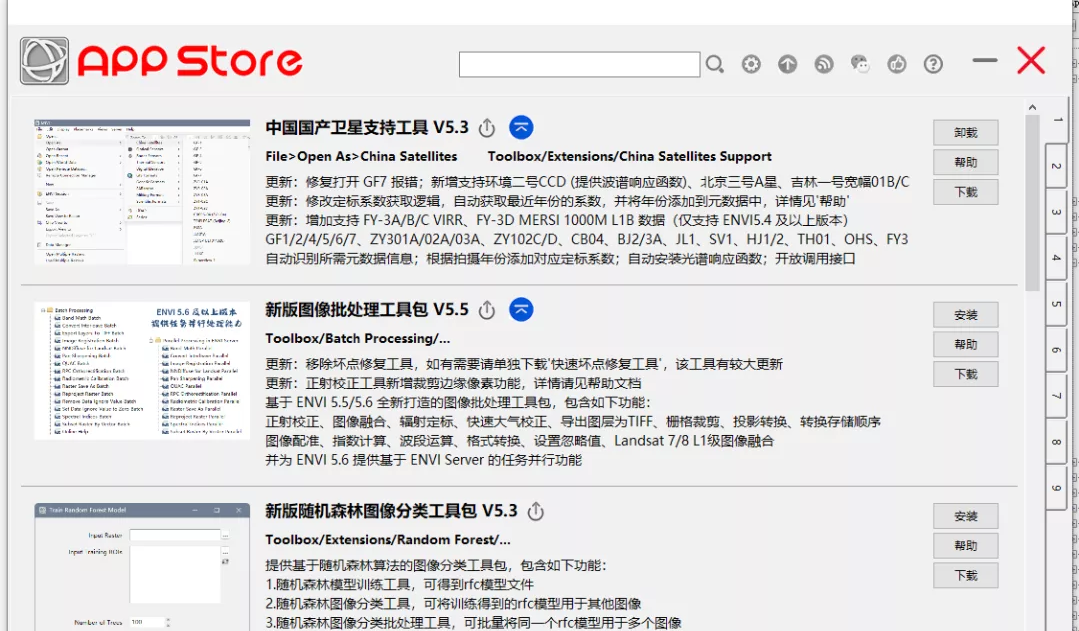Switch to page tab 8
The image size is (1079, 631).
(x=1056, y=442)
